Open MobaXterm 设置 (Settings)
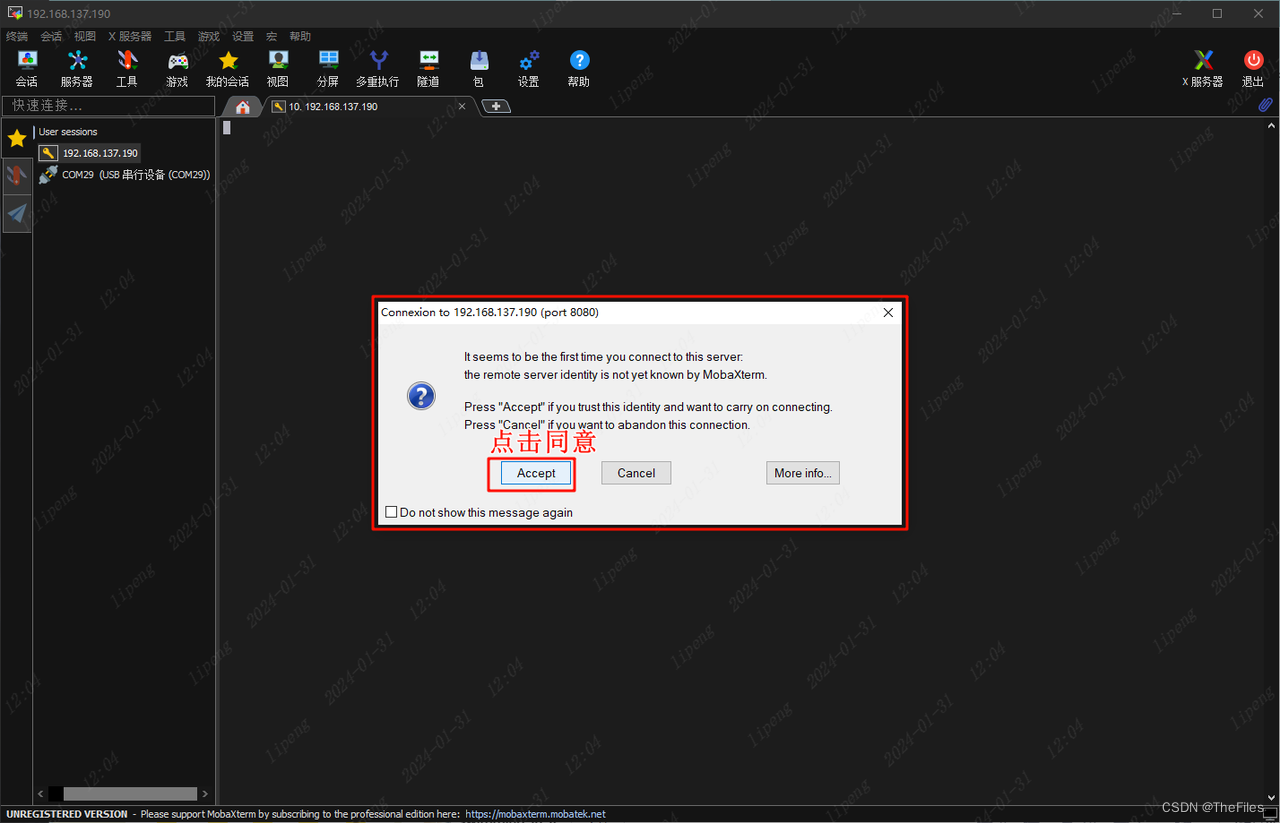Screen dimensions: 1280x823 point(528,68)
